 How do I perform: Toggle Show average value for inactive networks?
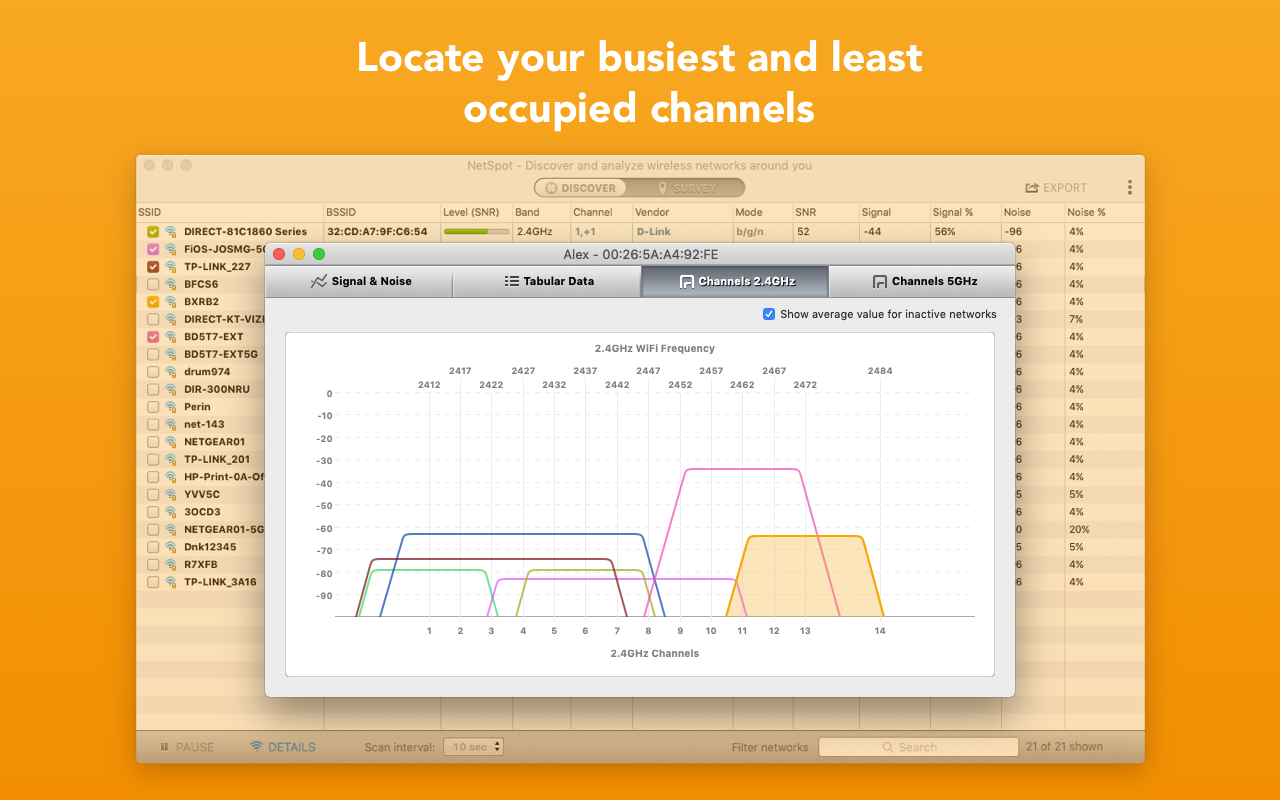pos(769,314)
